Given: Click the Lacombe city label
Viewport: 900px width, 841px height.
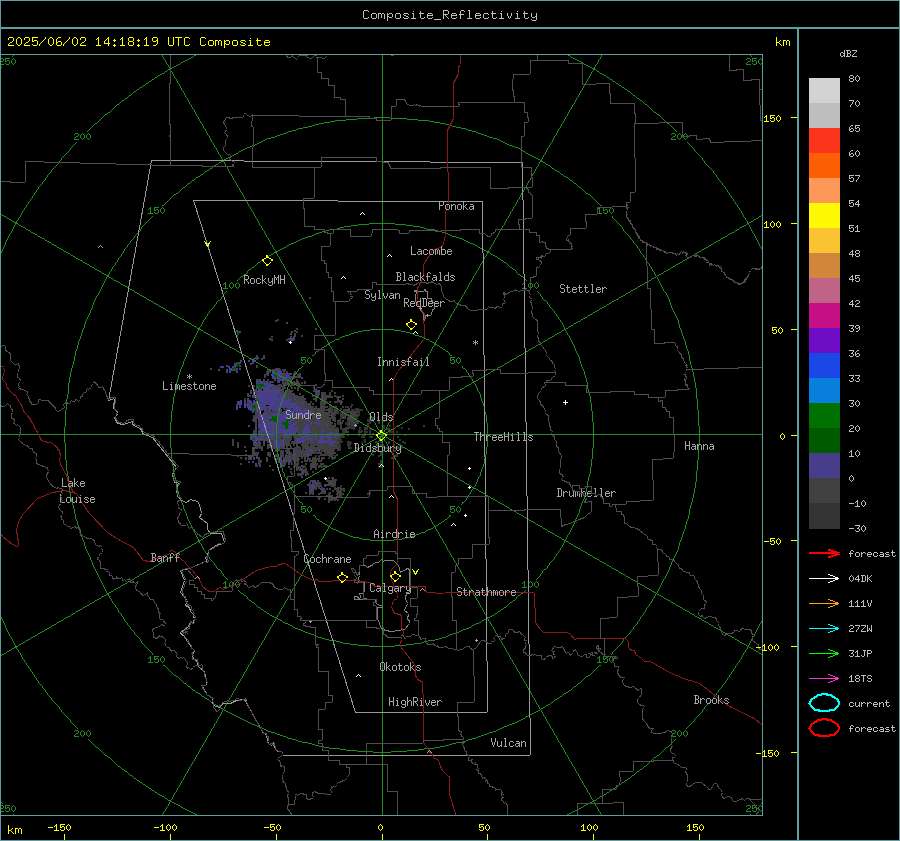Looking at the screenshot, I should click(431, 251).
